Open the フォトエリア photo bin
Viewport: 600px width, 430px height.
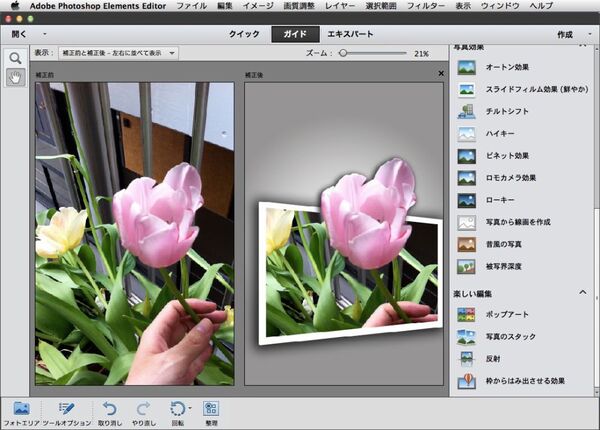click(x=21, y=413)
